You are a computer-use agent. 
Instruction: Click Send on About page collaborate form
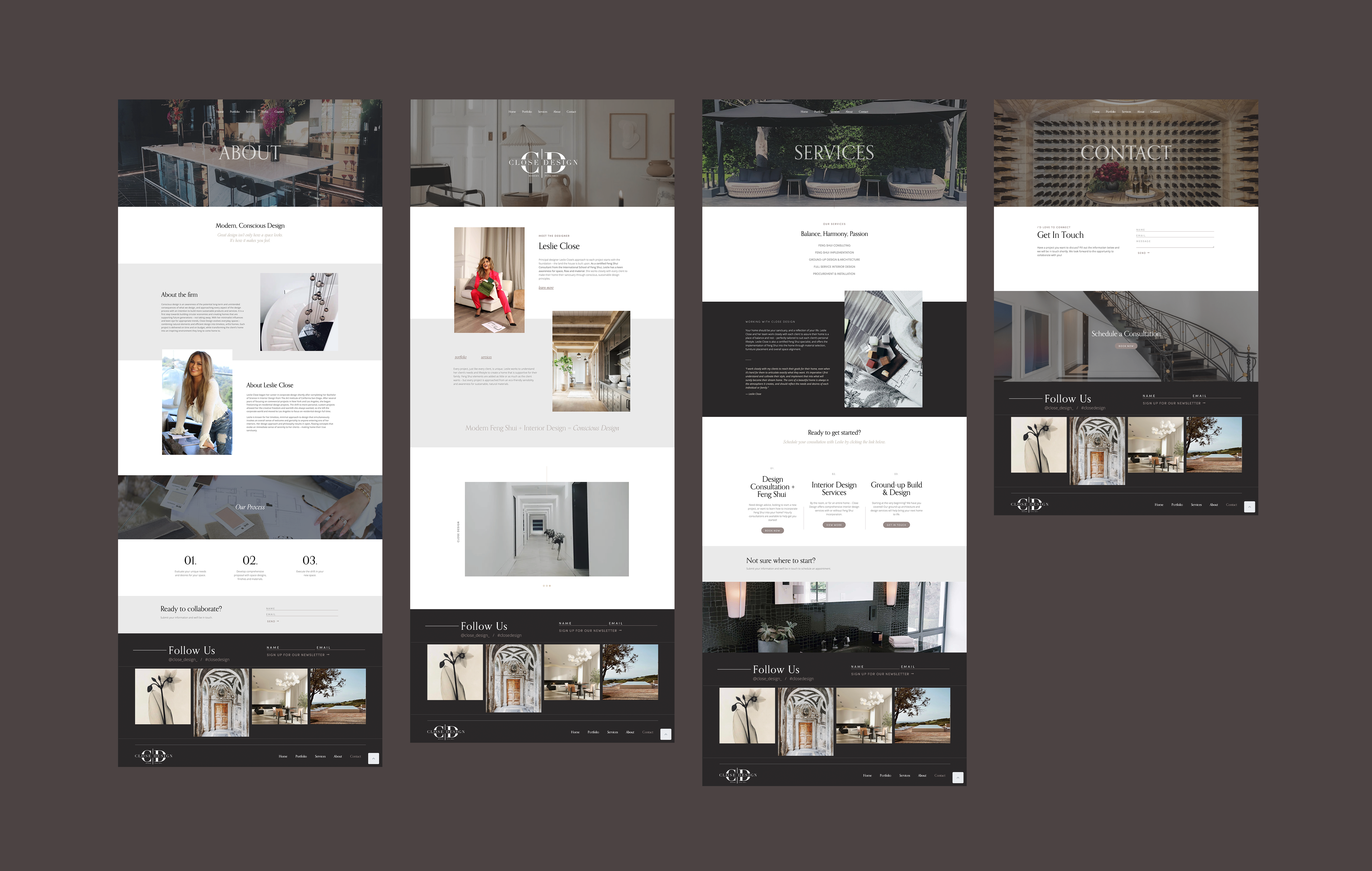pos(273,621)
